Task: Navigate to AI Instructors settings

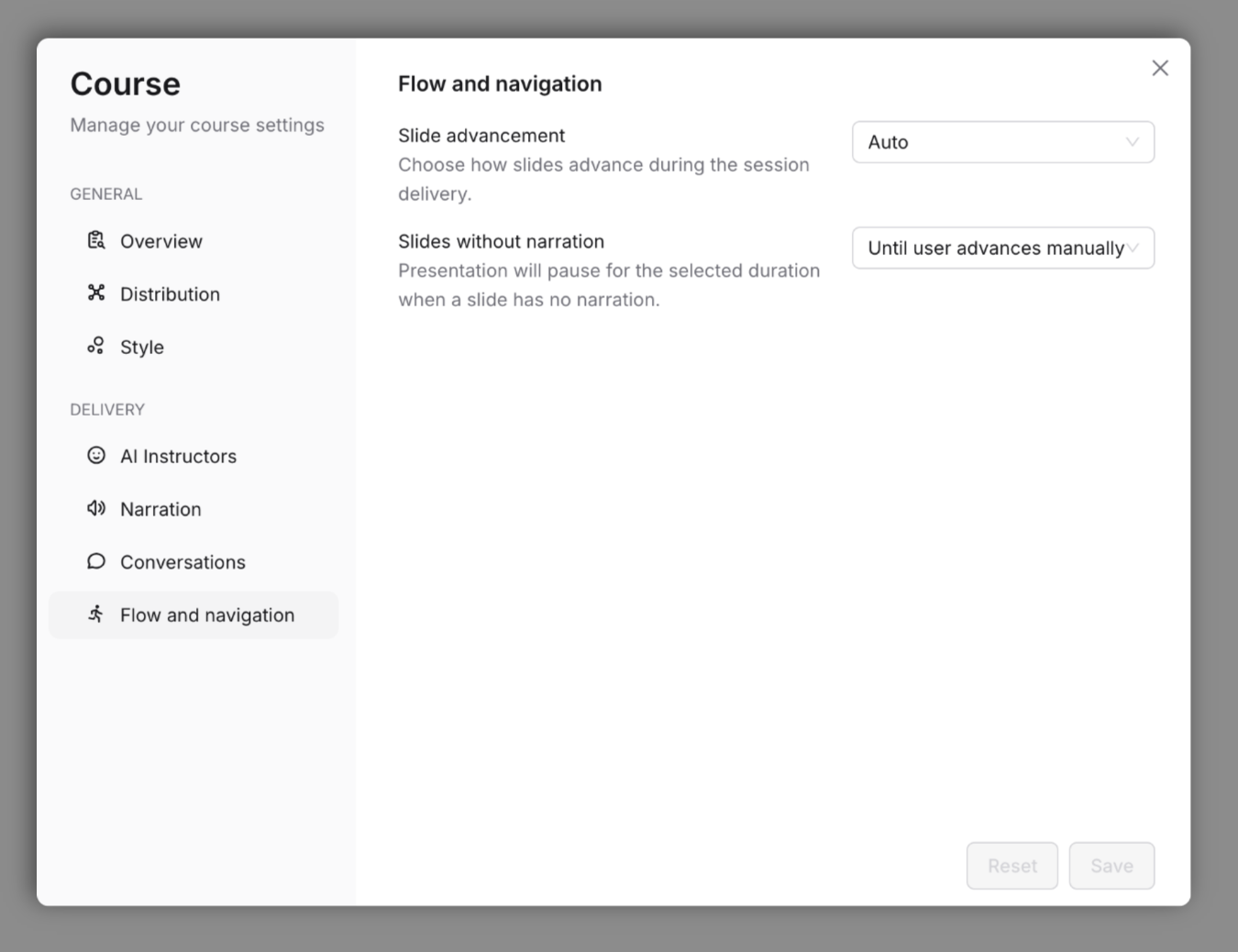Action: click(x=178, y=455)
